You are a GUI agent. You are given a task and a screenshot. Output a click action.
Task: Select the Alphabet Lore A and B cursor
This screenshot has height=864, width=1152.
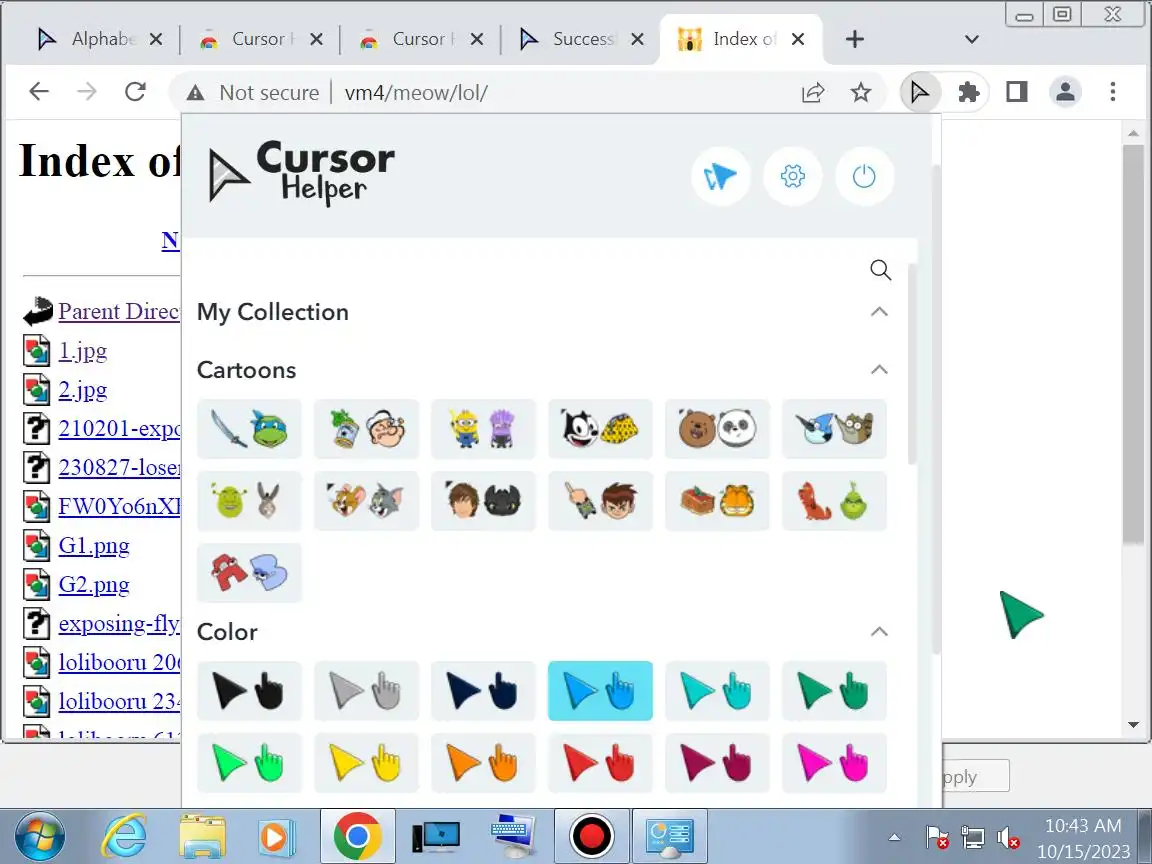(249, 573)
